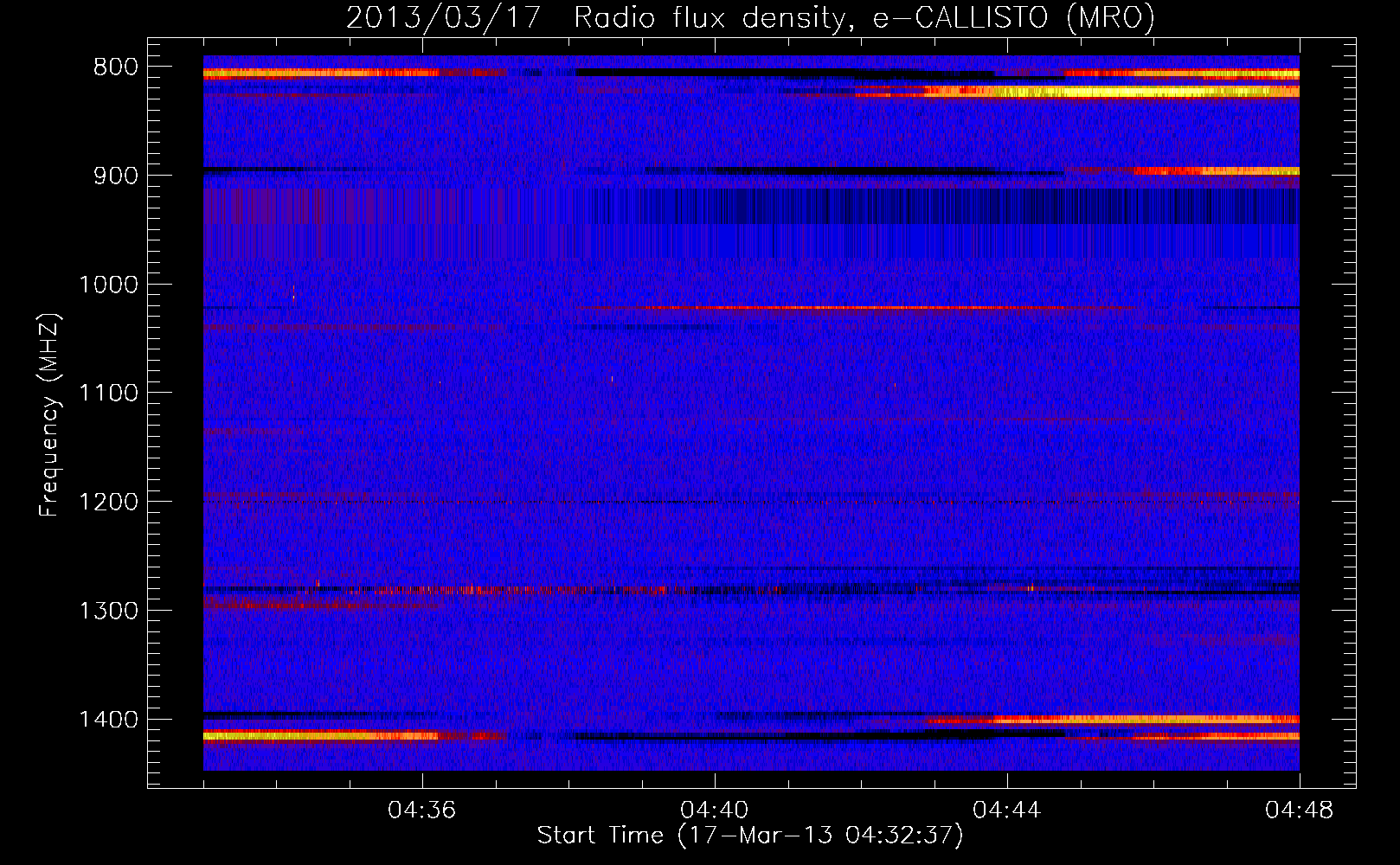
Task: Click the 'Frequency (MHZ)' axis label
Action: (49, 414)
